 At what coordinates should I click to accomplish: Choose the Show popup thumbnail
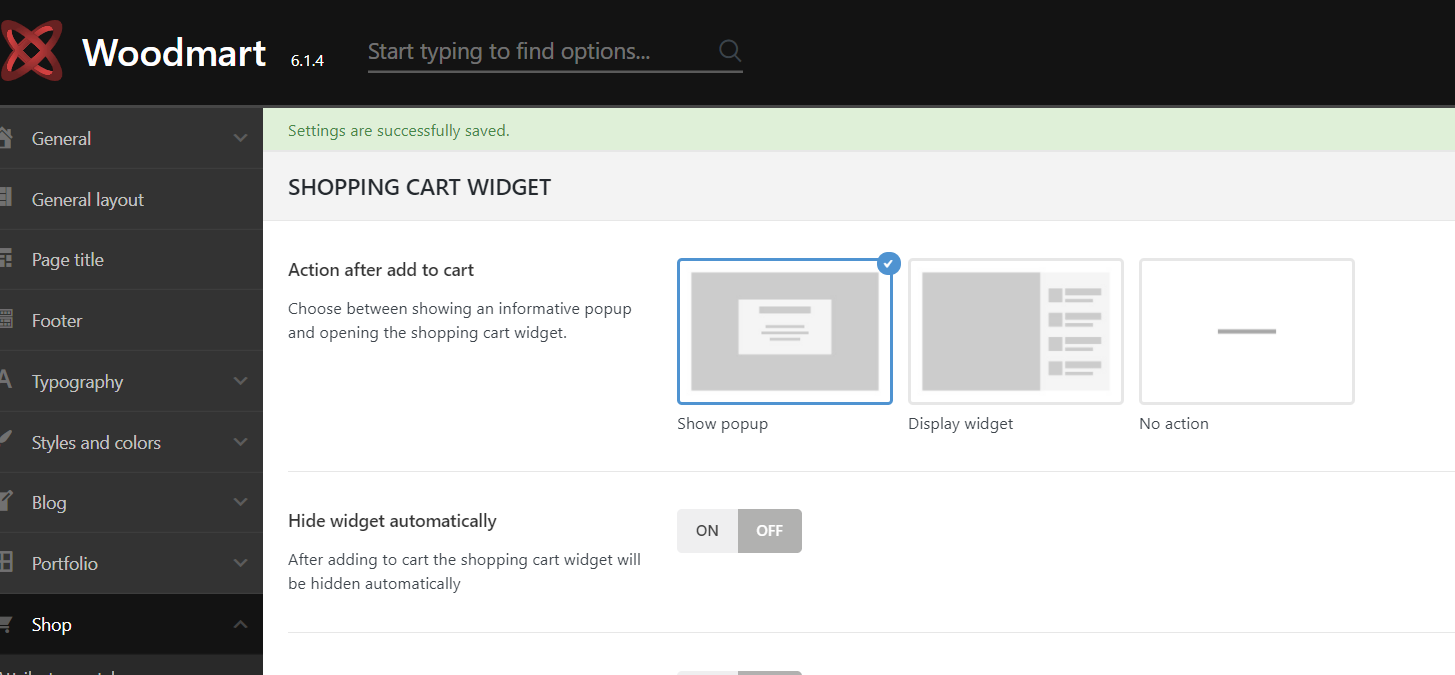(x=785, y=331)
